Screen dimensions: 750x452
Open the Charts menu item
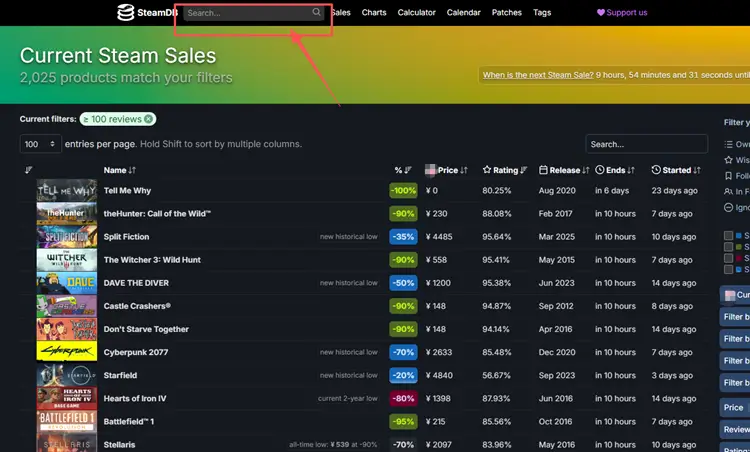point(374,12)
